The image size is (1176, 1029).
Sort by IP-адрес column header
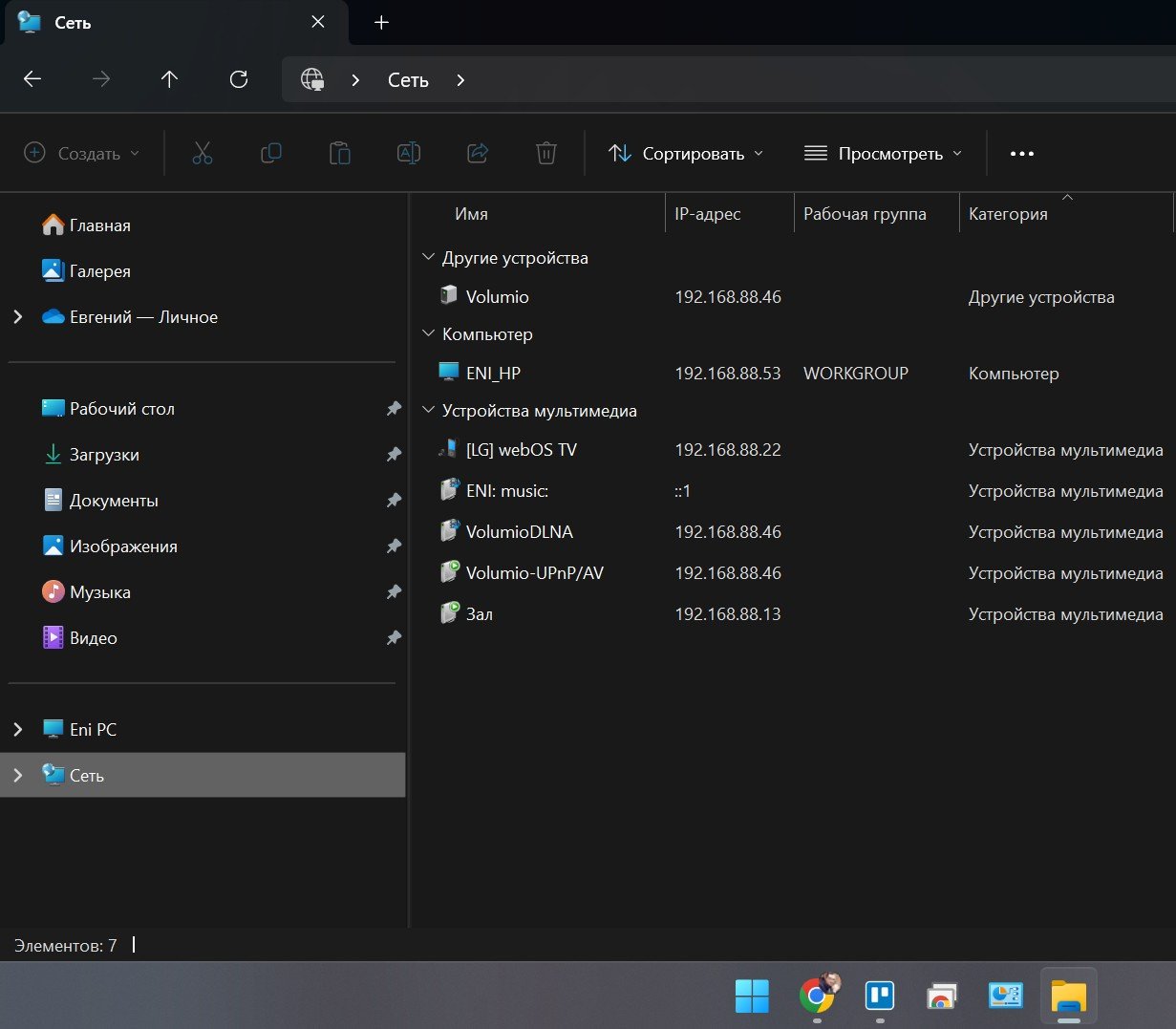tap(708, 214)
